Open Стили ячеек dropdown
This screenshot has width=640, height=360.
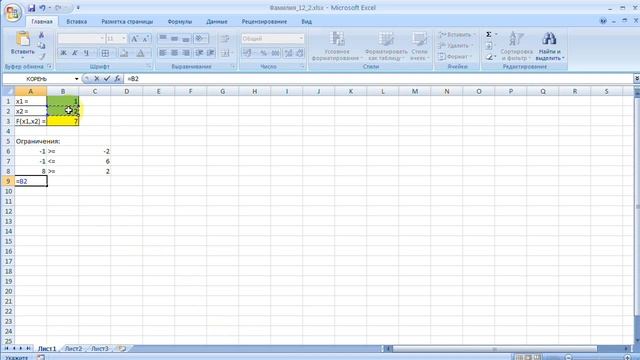[x=419, y=47]
